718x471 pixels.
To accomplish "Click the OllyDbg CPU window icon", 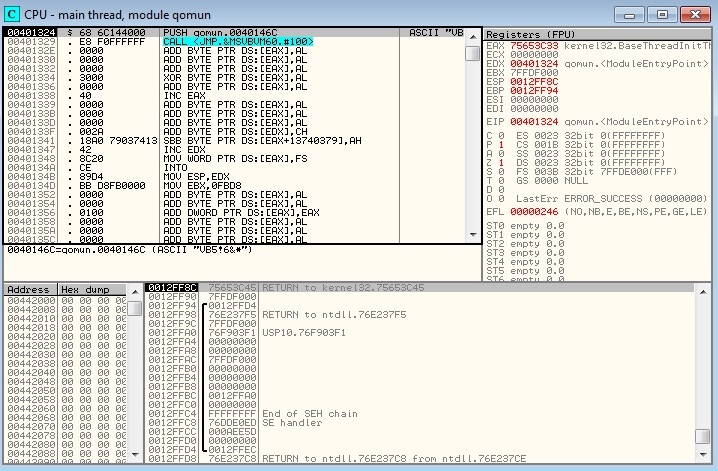I will coord(14,14).
